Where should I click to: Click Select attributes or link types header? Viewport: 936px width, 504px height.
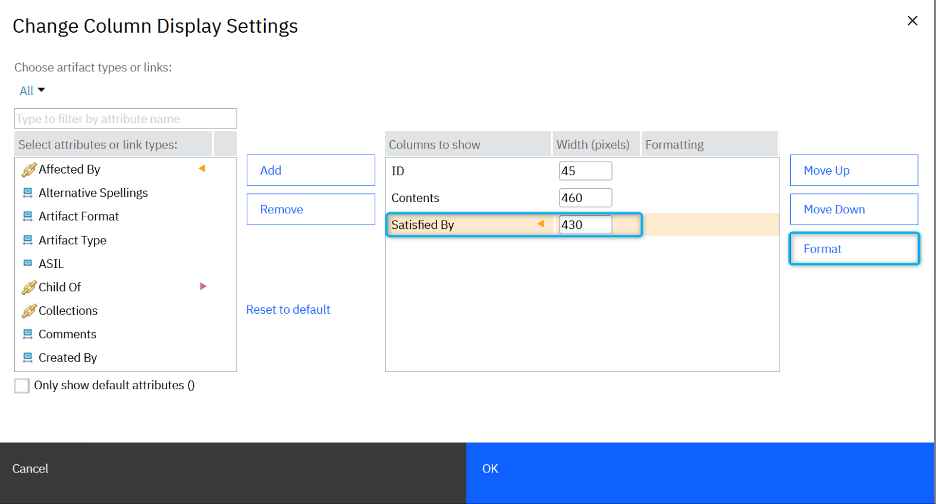(113, 145)
